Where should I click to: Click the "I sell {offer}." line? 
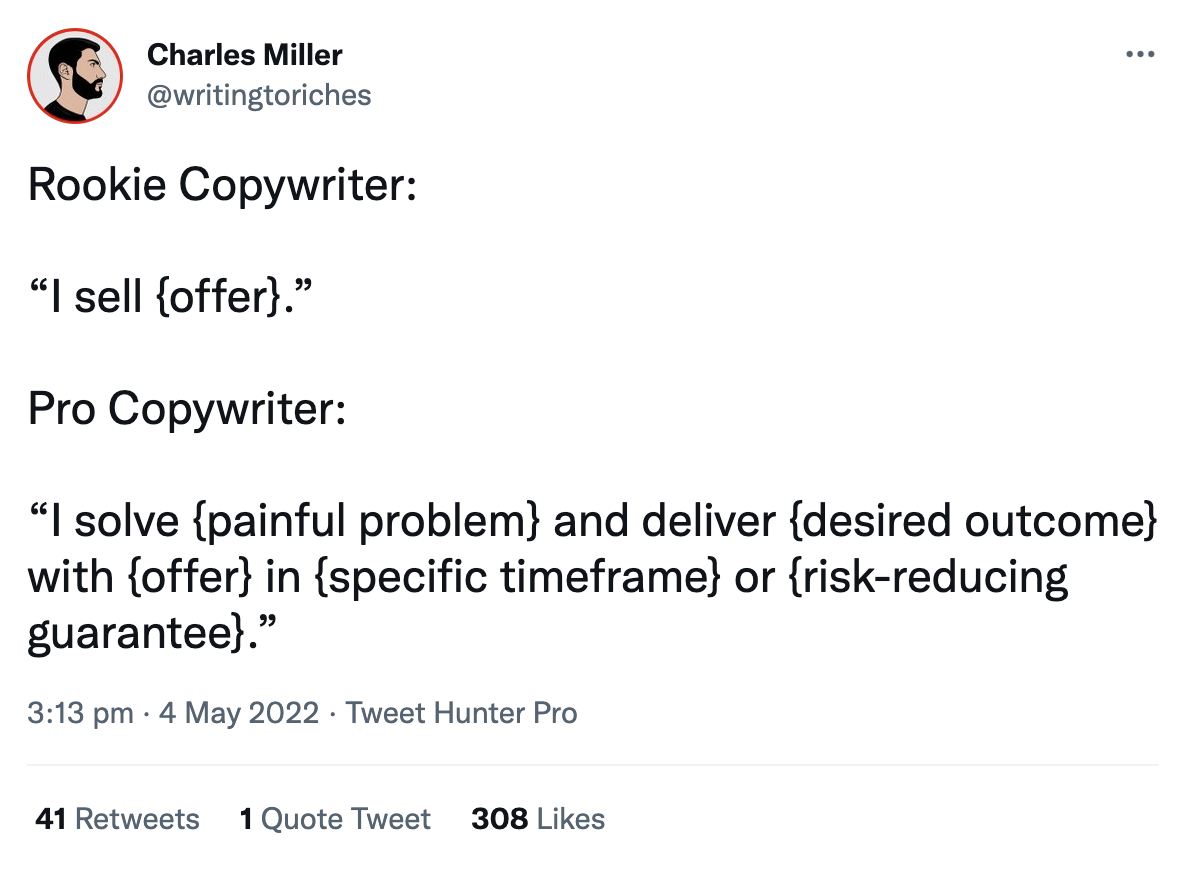[164, 298]
